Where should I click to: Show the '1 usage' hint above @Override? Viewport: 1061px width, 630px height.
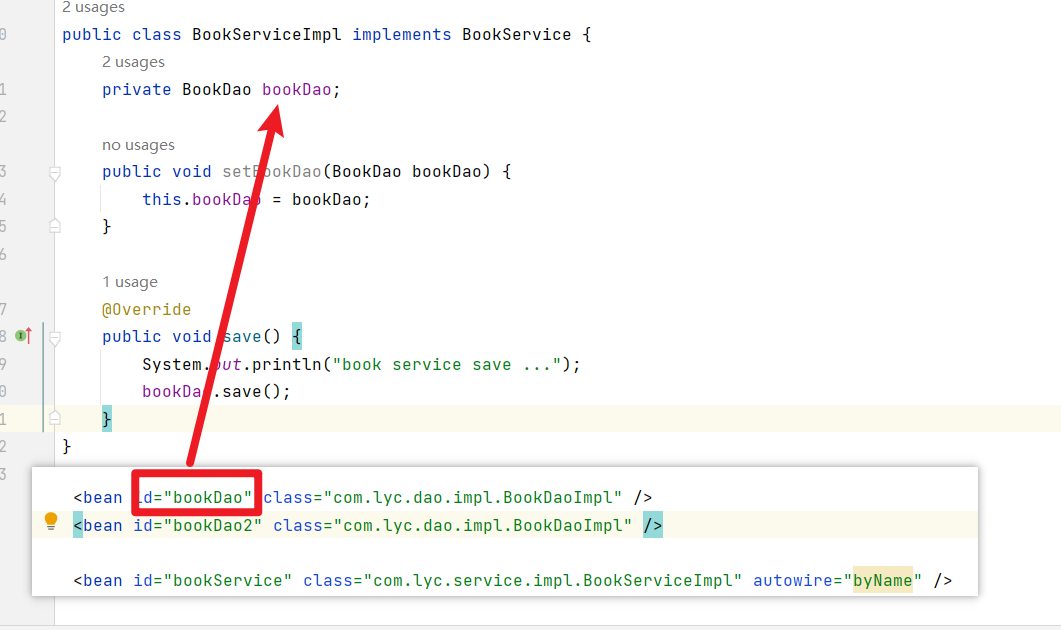[x=130, y=282]
